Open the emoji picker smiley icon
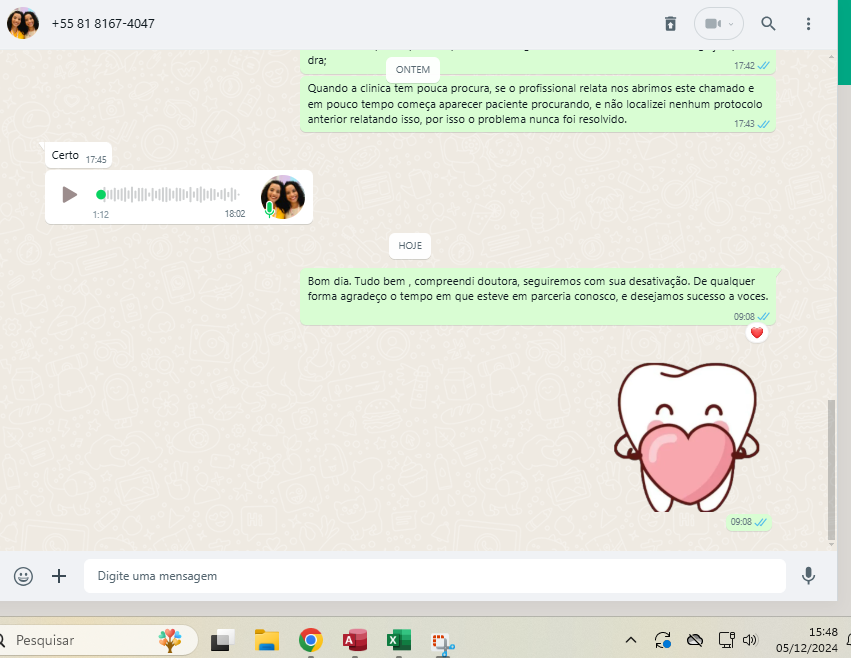Screen dimensions: 851x658 coord(23,576)
